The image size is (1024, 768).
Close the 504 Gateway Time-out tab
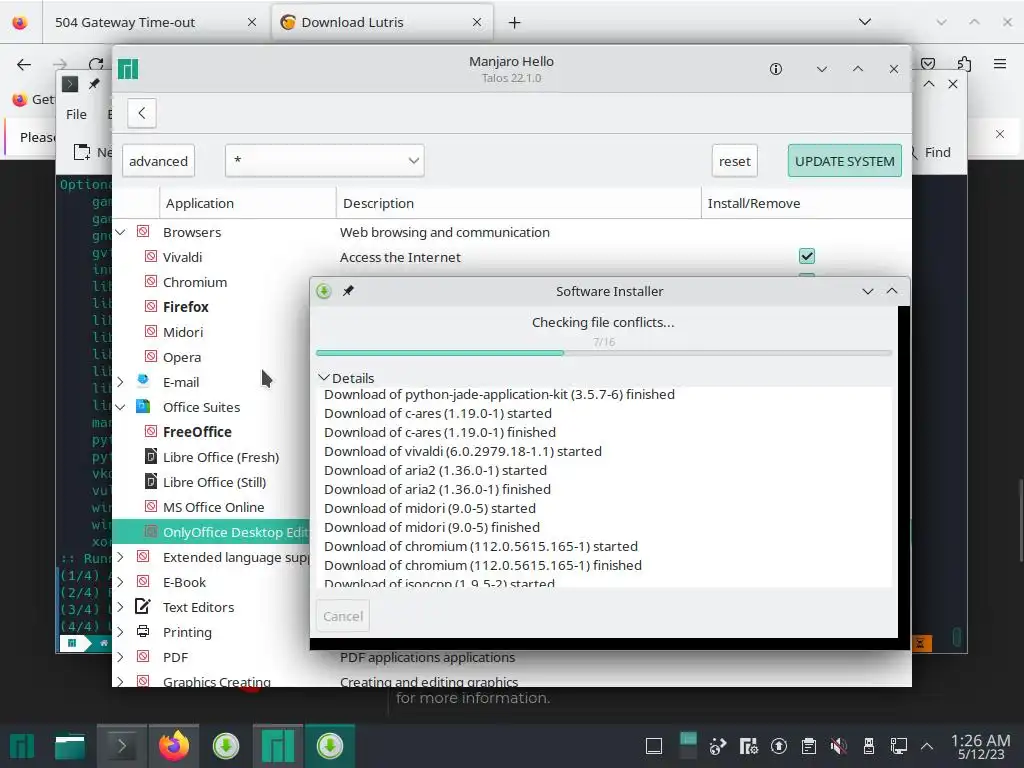click(x=251, y=22)
